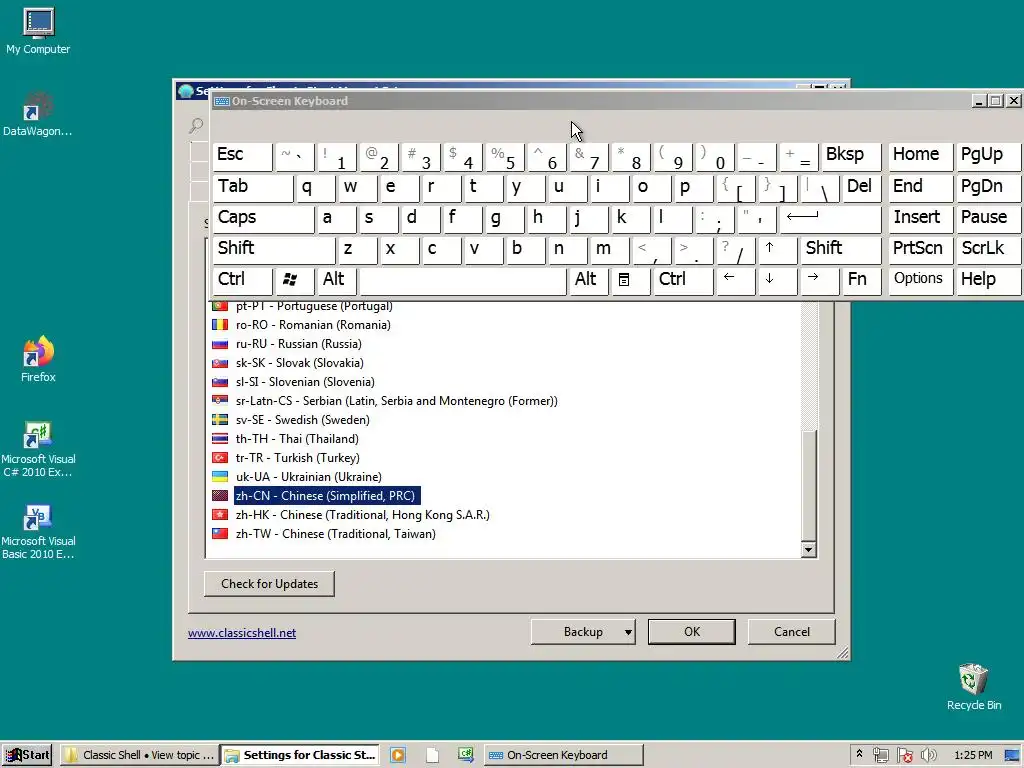
Task: Click the right arrow key on keyboard
Action: pos(818,280)
